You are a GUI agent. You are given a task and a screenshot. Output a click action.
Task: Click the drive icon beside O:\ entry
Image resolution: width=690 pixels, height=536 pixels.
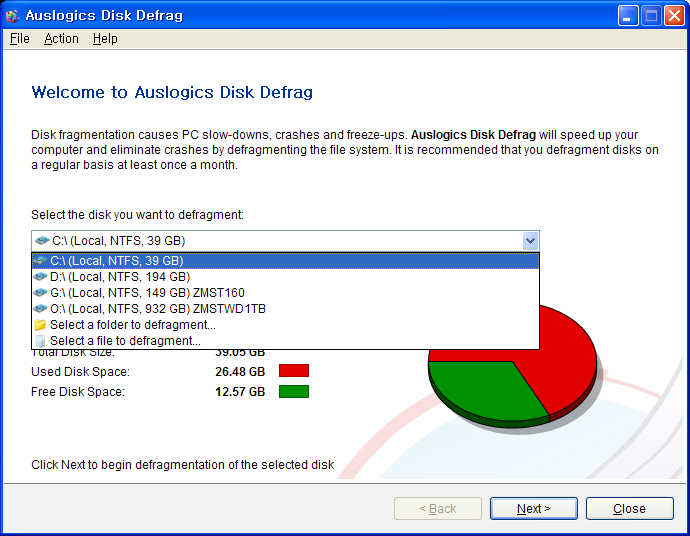[x=40, y=308]
